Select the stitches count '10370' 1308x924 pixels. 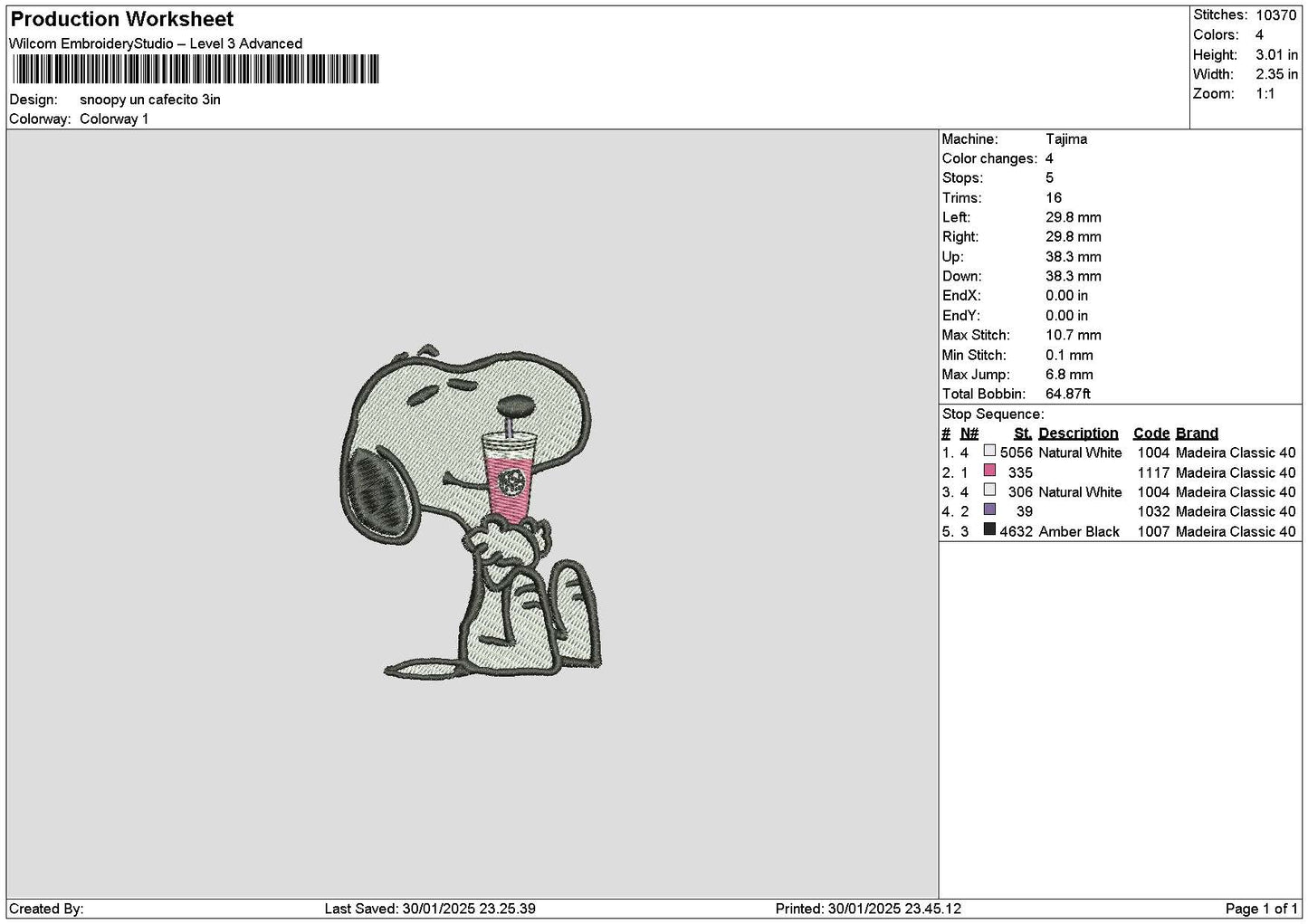[x=1276, y=15]
